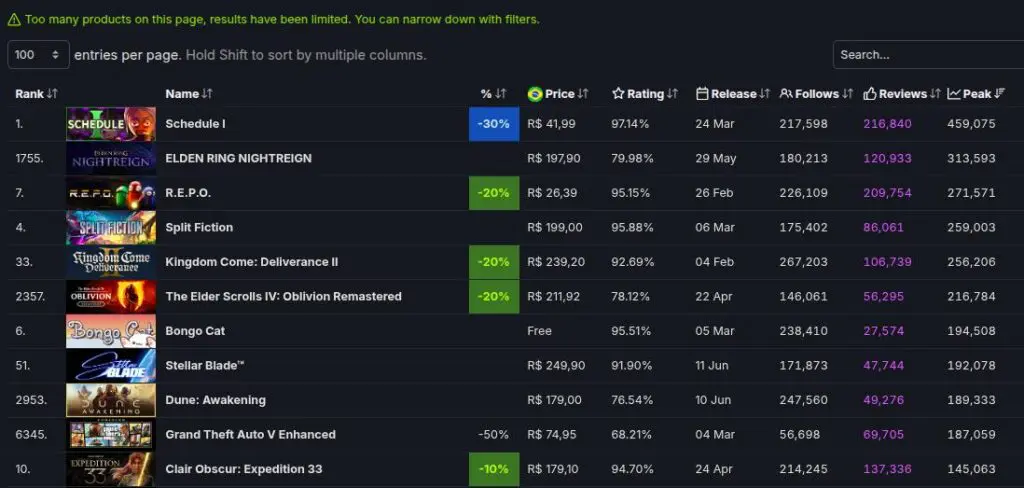Click the Free price for Bongo Cat
Viewport: 1024px width, 488px height.
click(539, 331)
